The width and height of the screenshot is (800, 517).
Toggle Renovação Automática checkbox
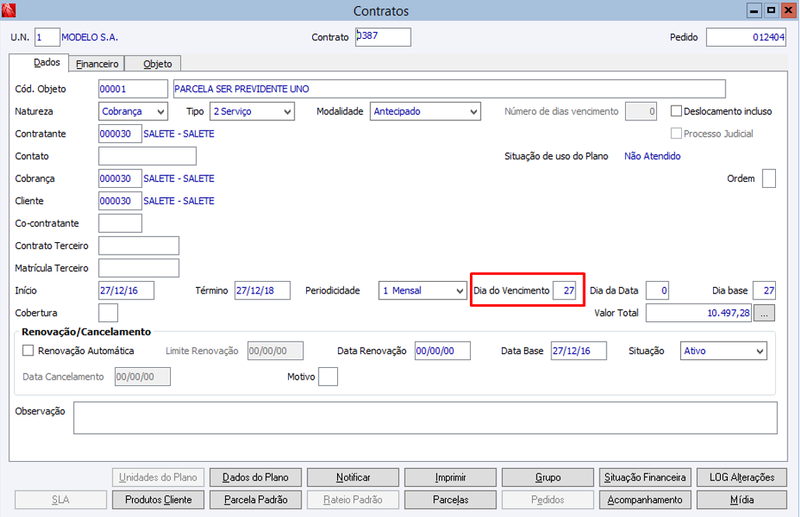tap(28, 351)
